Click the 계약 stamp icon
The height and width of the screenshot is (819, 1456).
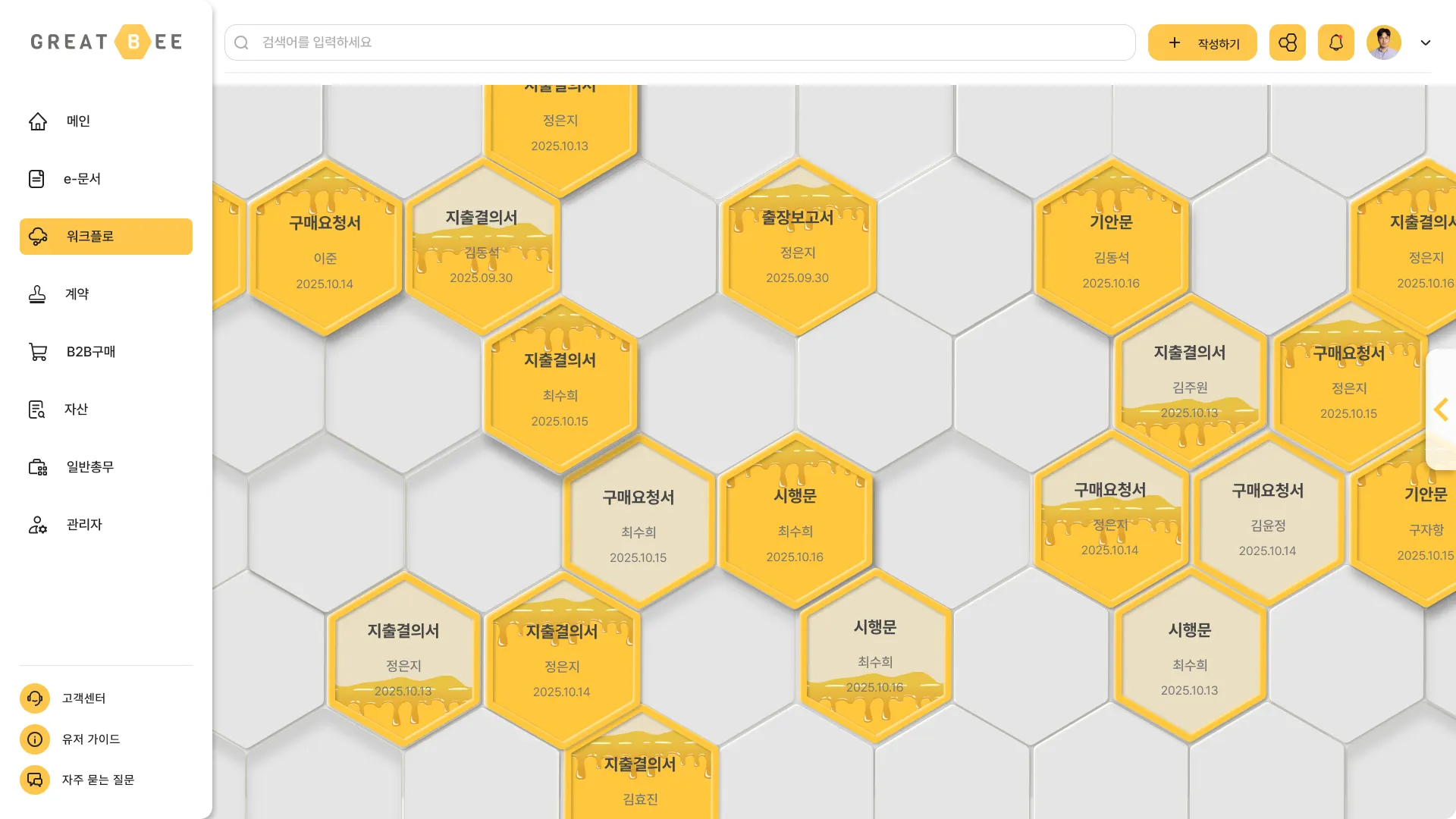pyautogui.click(x=37, y=294)
